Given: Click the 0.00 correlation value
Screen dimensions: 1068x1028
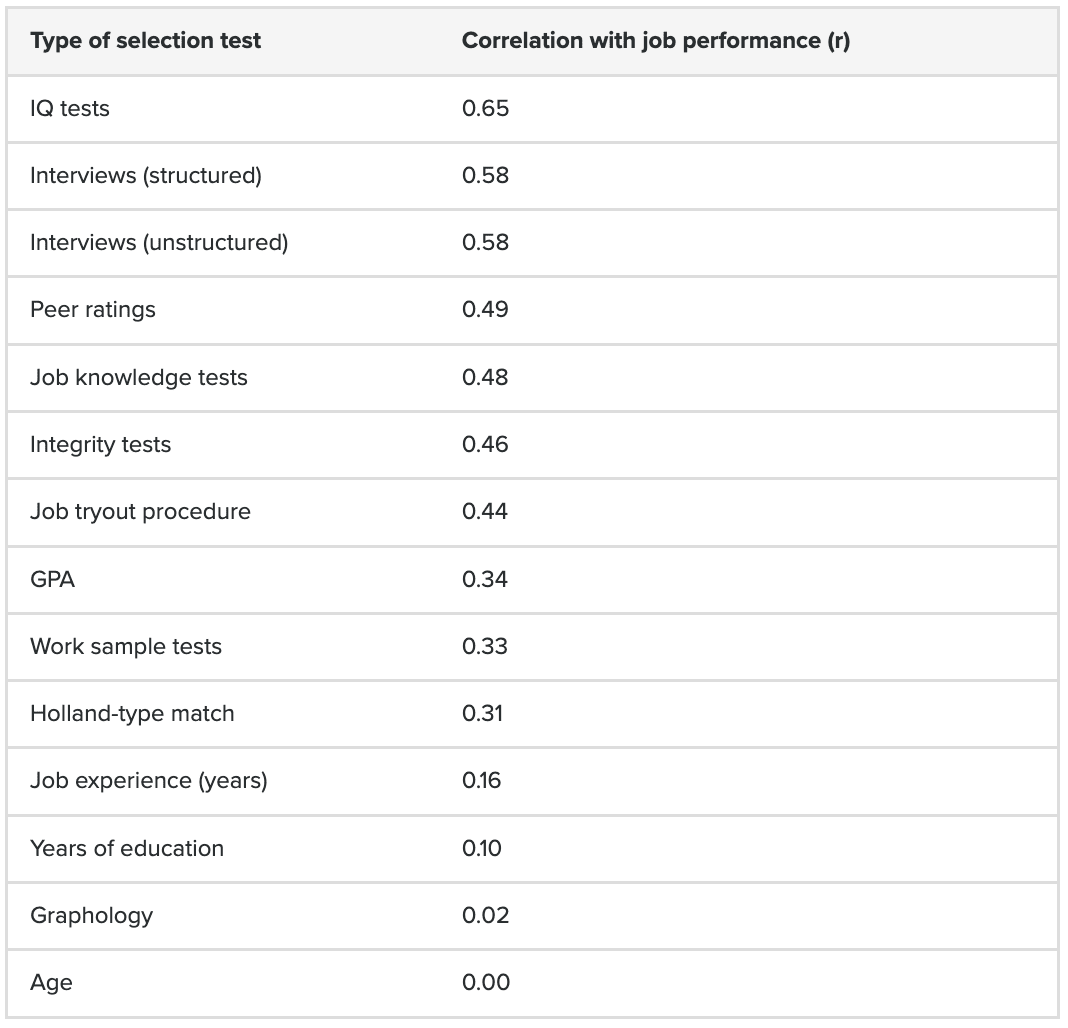Looking at the screenshot, I should [x=486, y=982].
